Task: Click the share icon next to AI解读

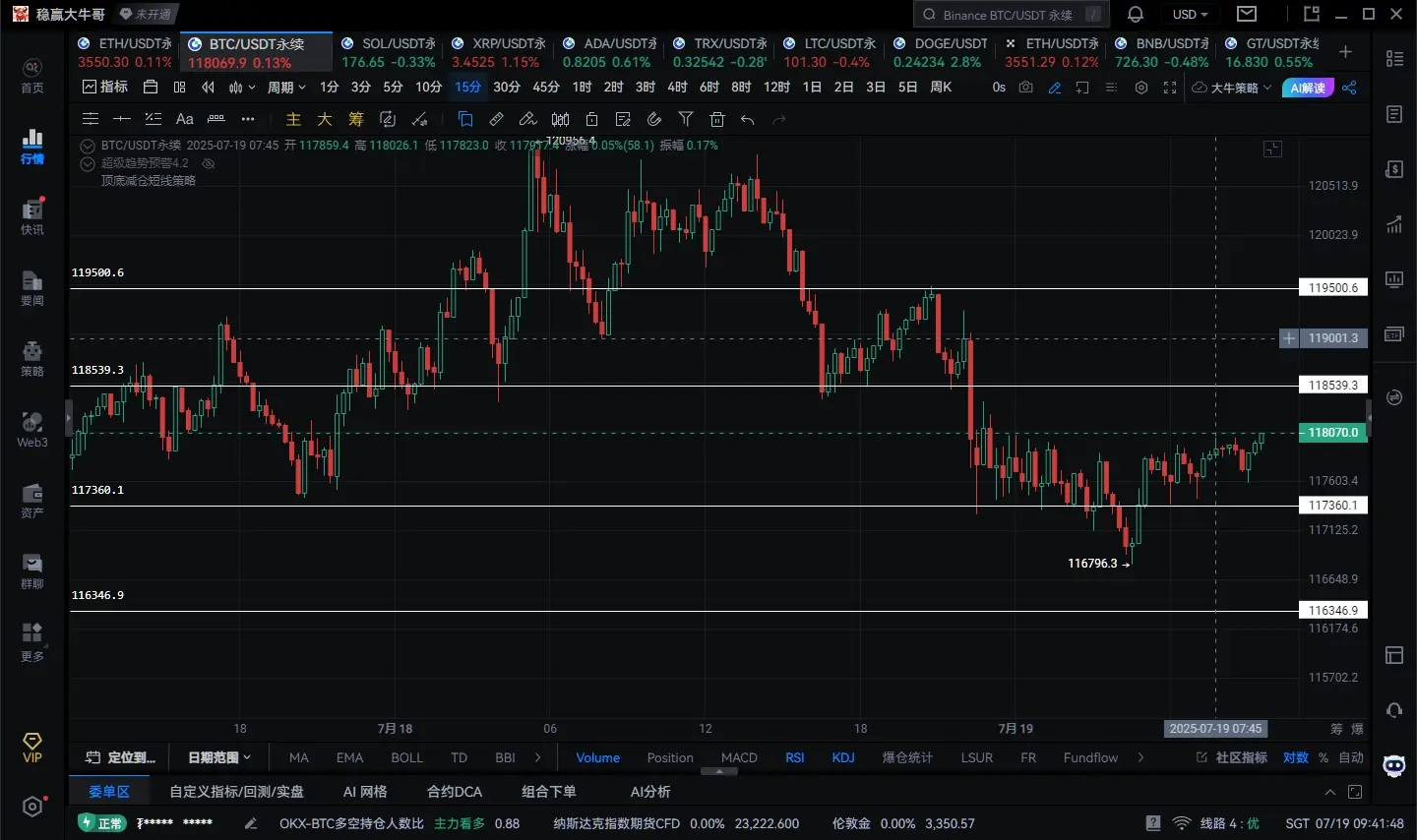Action: (x=1349, y=88)
